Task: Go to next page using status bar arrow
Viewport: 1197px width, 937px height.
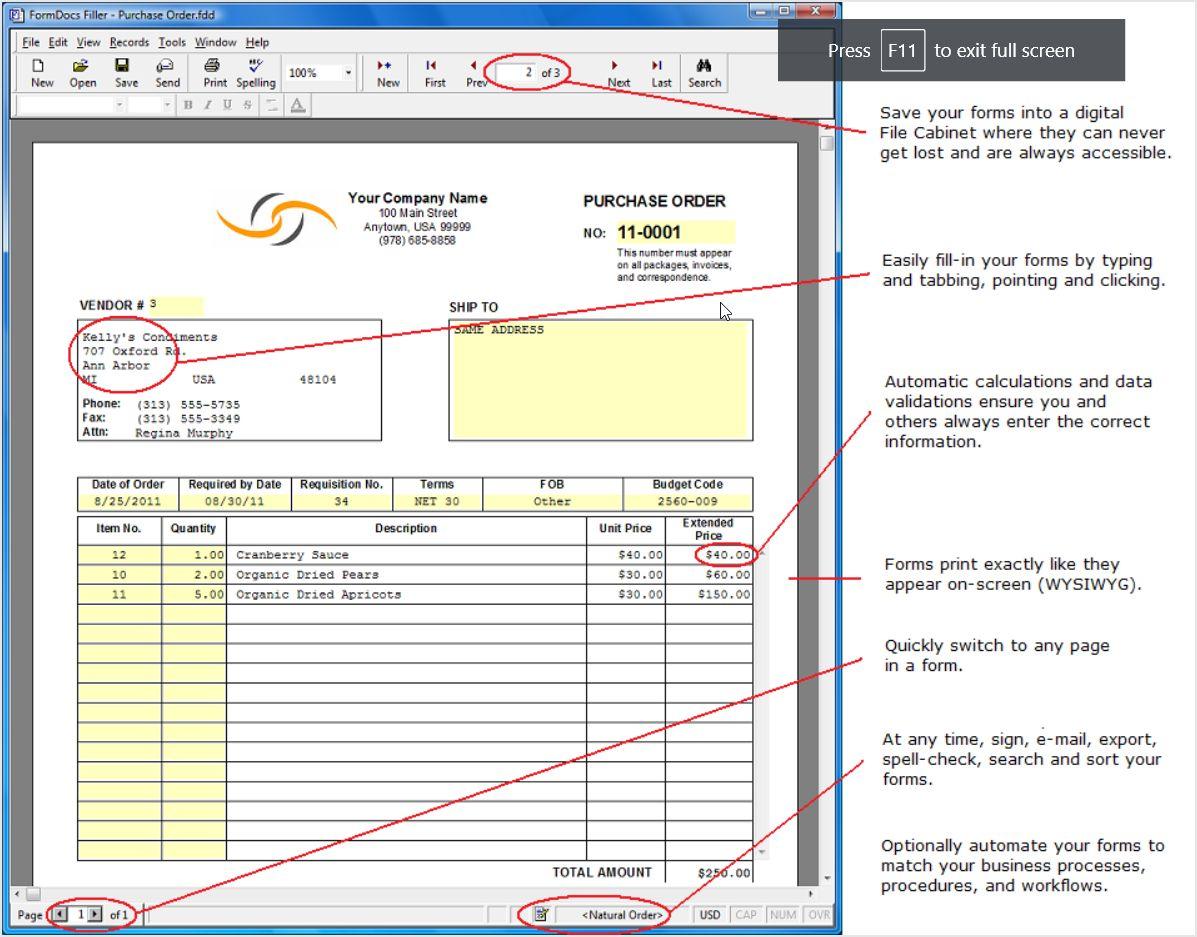Action: click(x=95, y=914)
